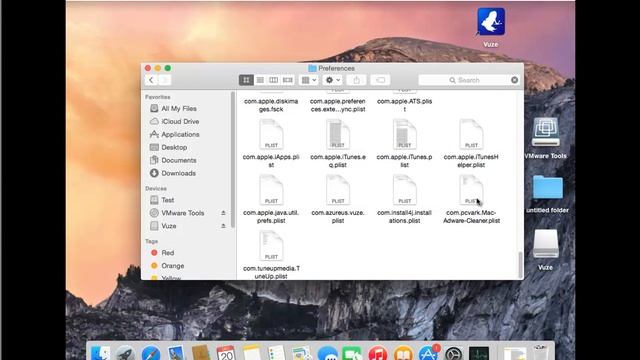
Task: Click com.apple.preferences.exte...ync.plist file name
Action: tap(338, 105)
